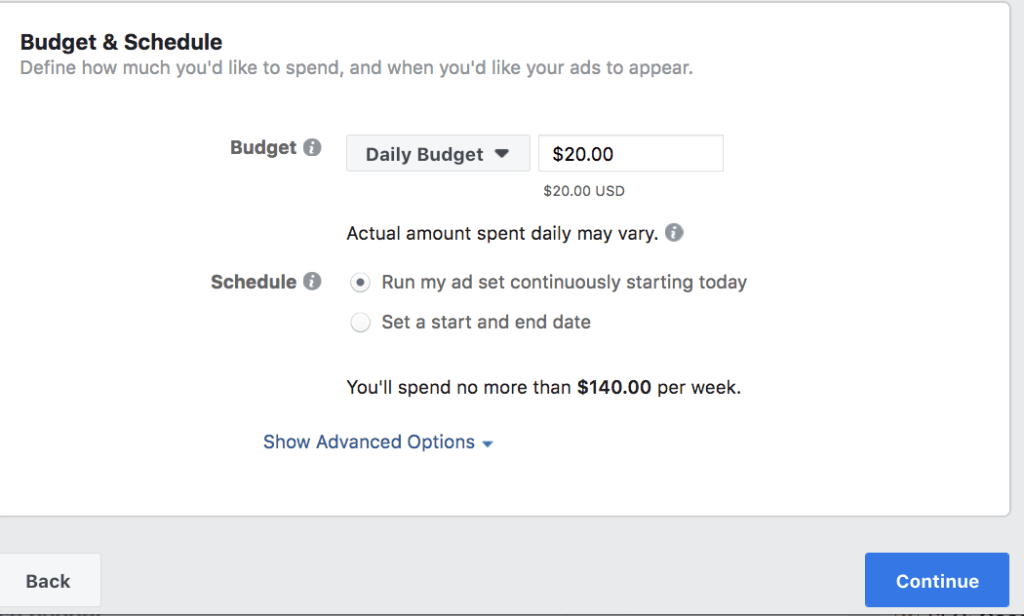Click the 'Actual amount spent daily may vary' text
Screen dimensions: 1024x616
[x=502, y=234]
